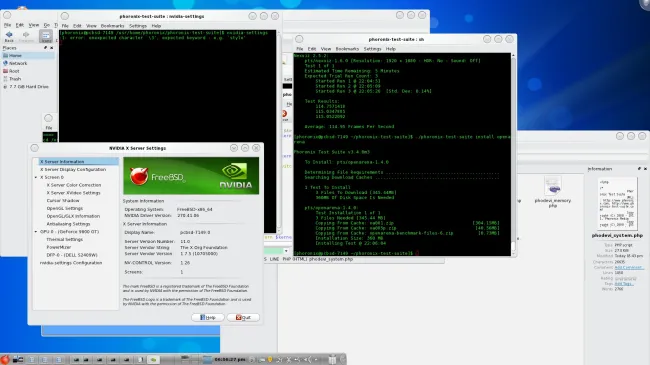Select PowerMizer item
The width and height of the screenshot is (650, 365).
pyautogui.click(x=59, y=247)
